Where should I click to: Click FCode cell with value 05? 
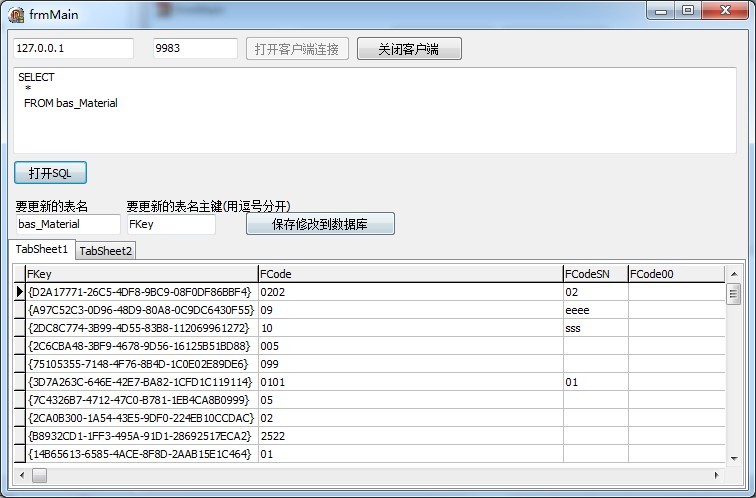(x=411, y=400)
